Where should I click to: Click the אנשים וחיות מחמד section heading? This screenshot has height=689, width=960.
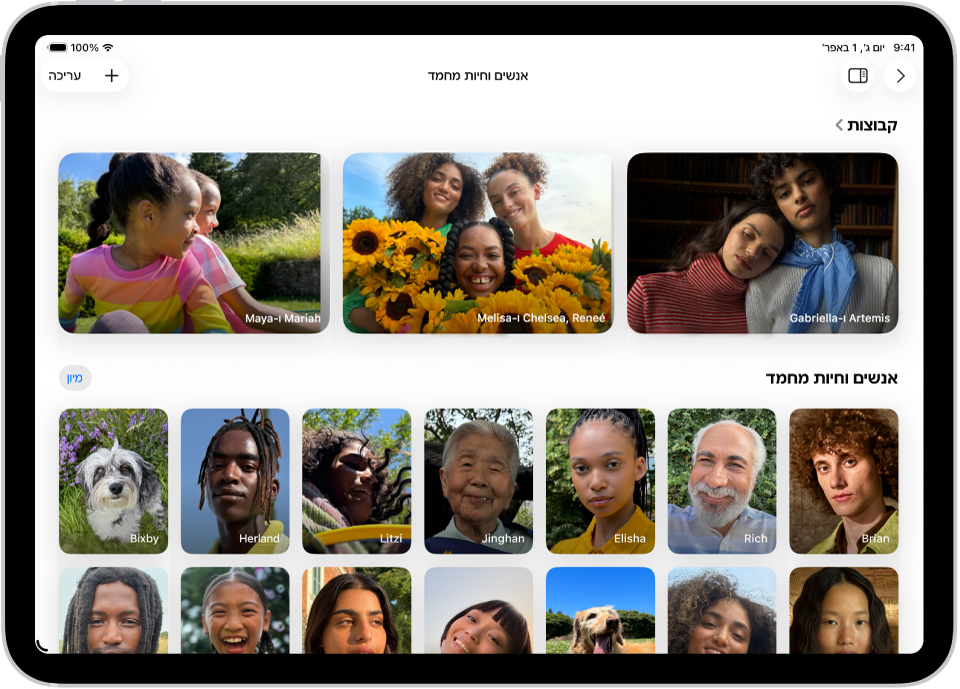[x=831, y=378]
